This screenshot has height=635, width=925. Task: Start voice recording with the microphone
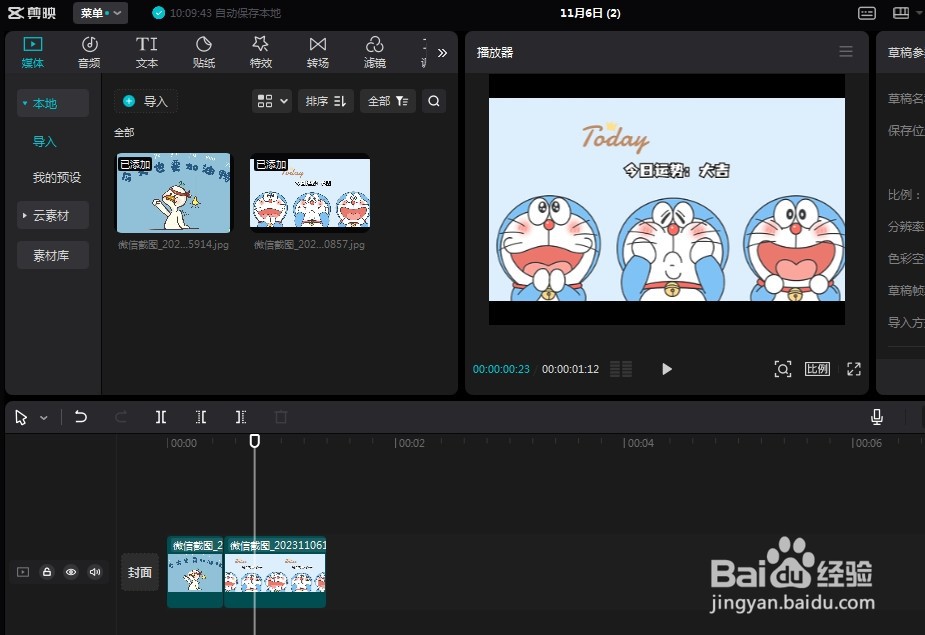(x=877, y=417)
